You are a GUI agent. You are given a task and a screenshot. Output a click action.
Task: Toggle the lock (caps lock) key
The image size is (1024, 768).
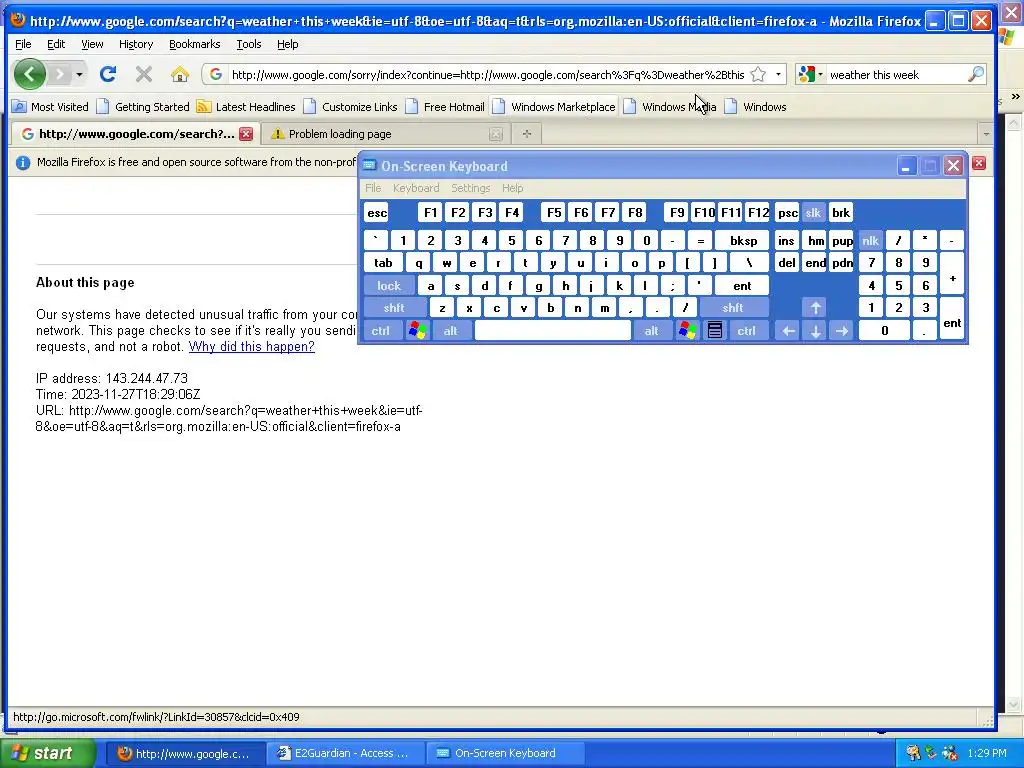click(389, 285)
